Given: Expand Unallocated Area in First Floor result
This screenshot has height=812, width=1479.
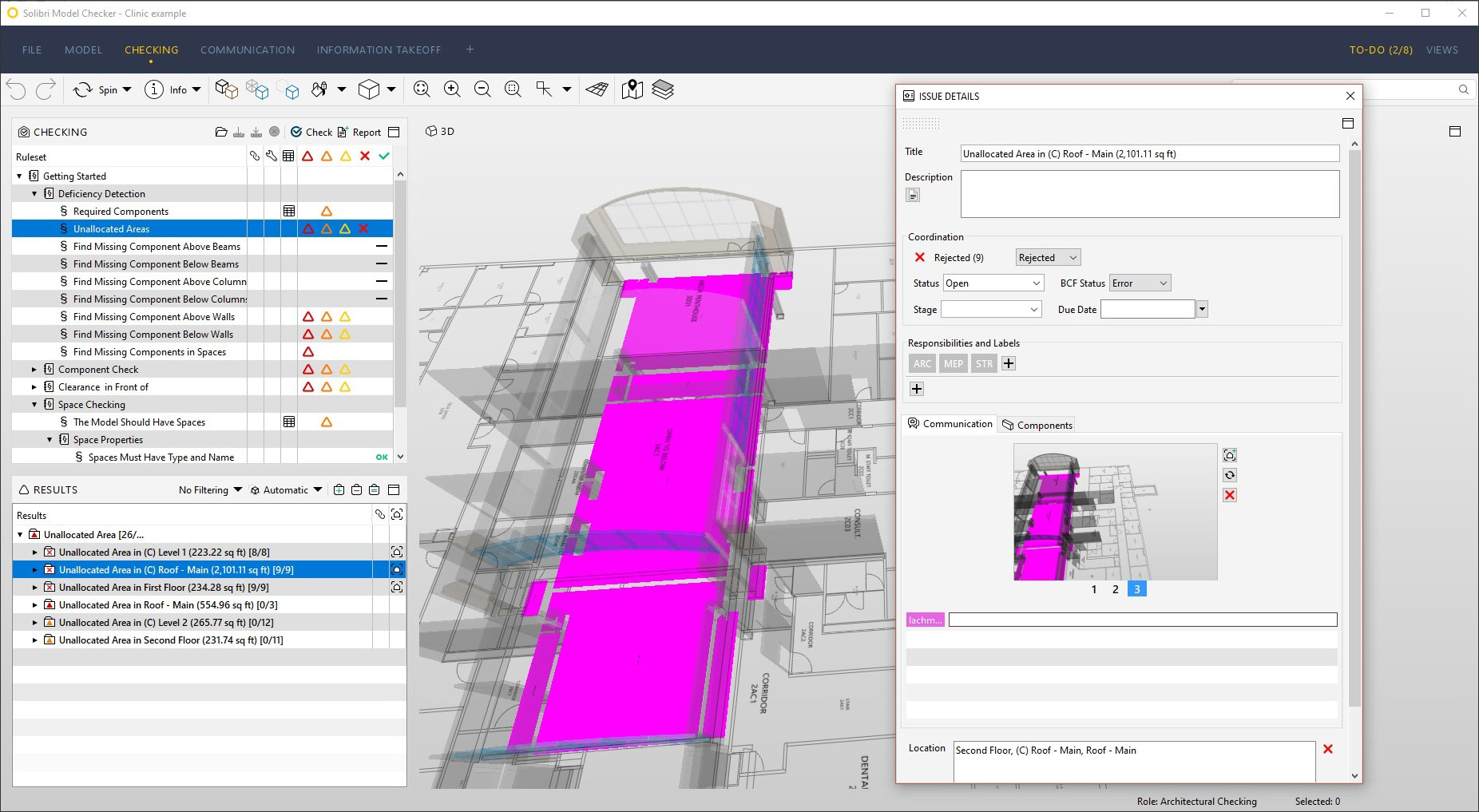Looking at the screenshot, I should click(34, 587).
